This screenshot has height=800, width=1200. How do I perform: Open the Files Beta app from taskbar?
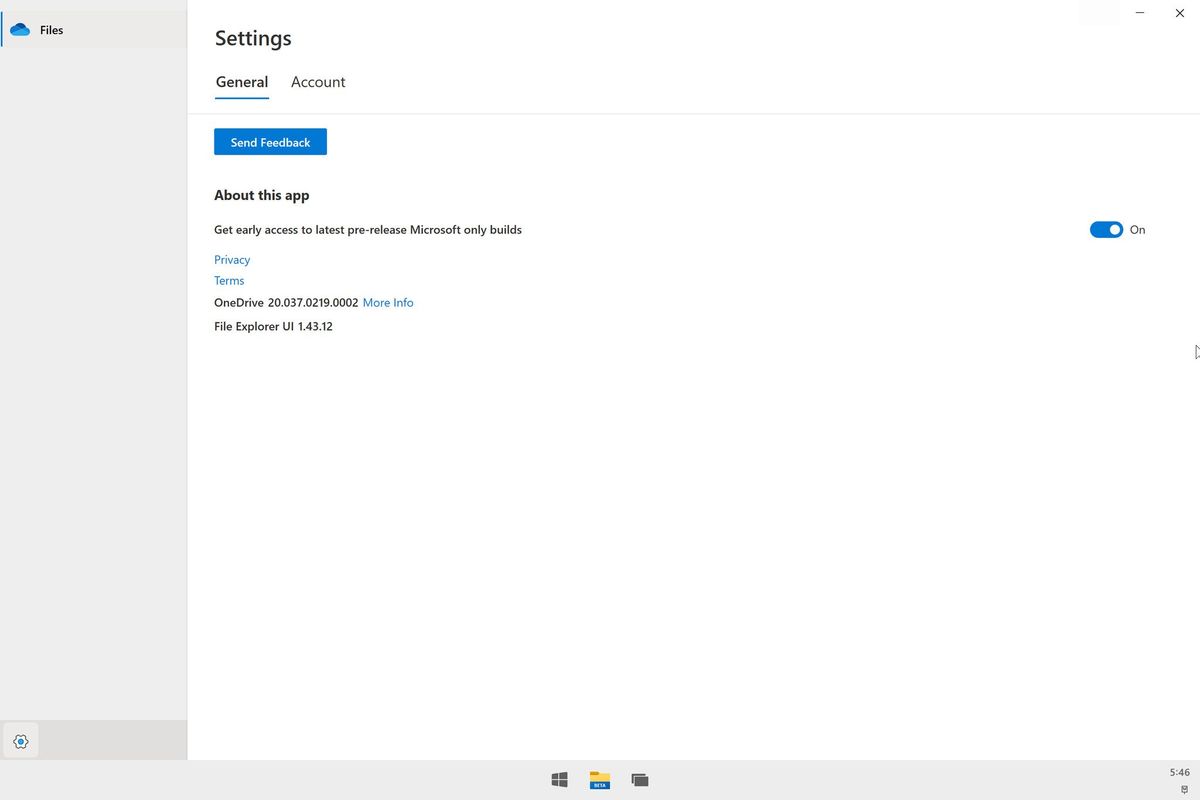pos(599,779)
